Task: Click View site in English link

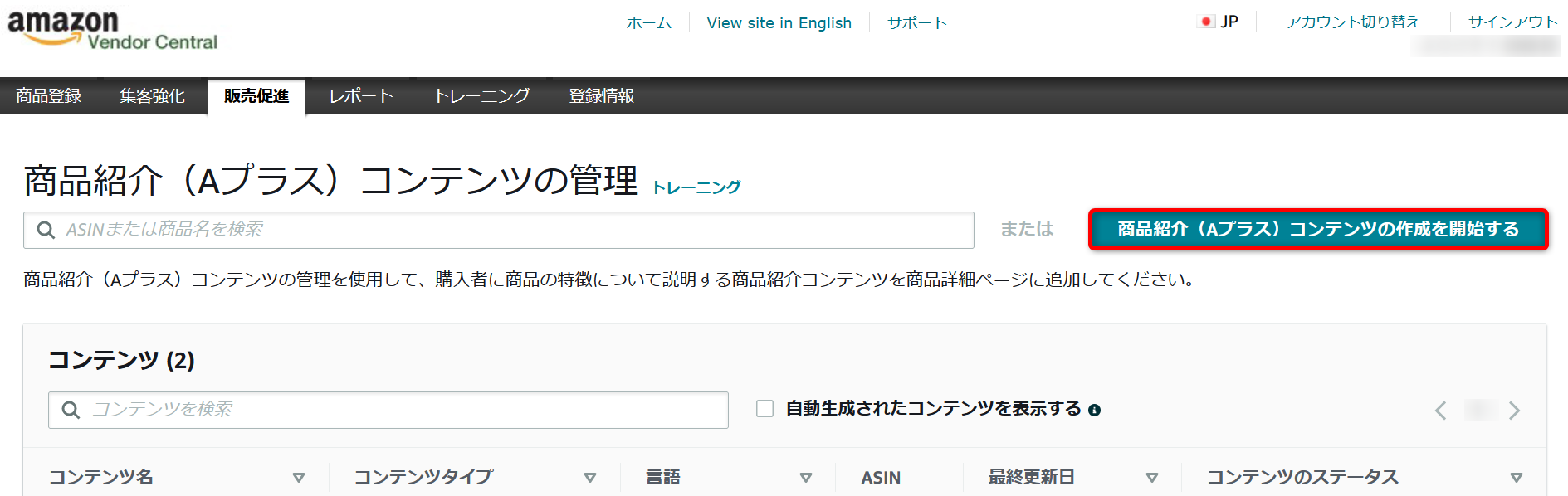Action: tap(779, 22)
